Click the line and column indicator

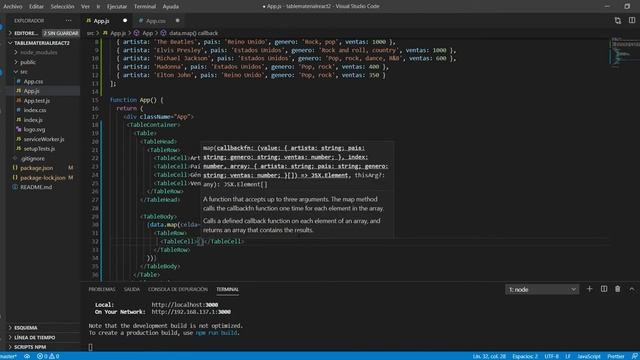click(489, 356)
